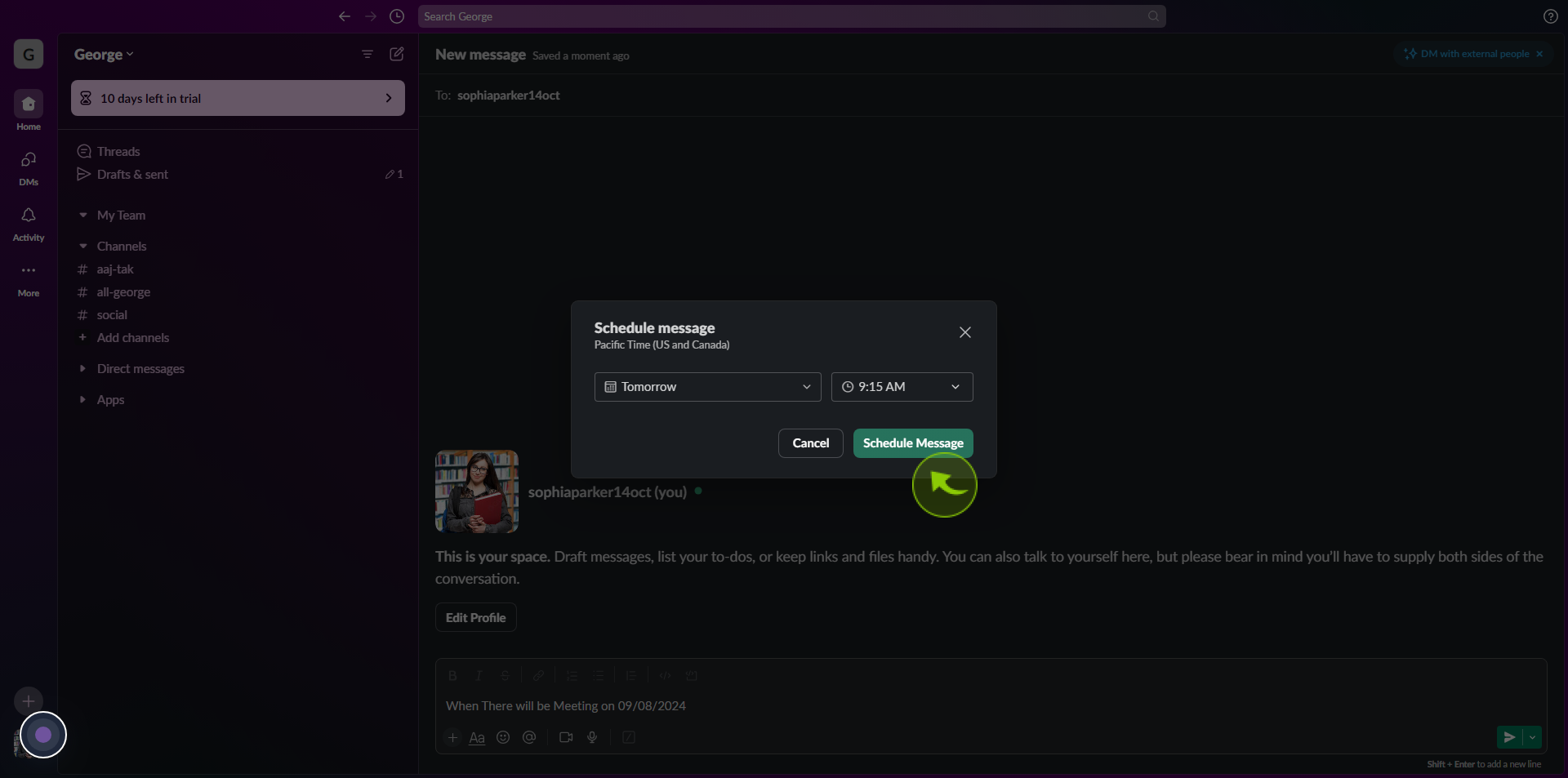The image size is (1568, 778).
Task: Dismiss the DM with external people badge
Action: pyautogui.click(x=1539, y=54)
